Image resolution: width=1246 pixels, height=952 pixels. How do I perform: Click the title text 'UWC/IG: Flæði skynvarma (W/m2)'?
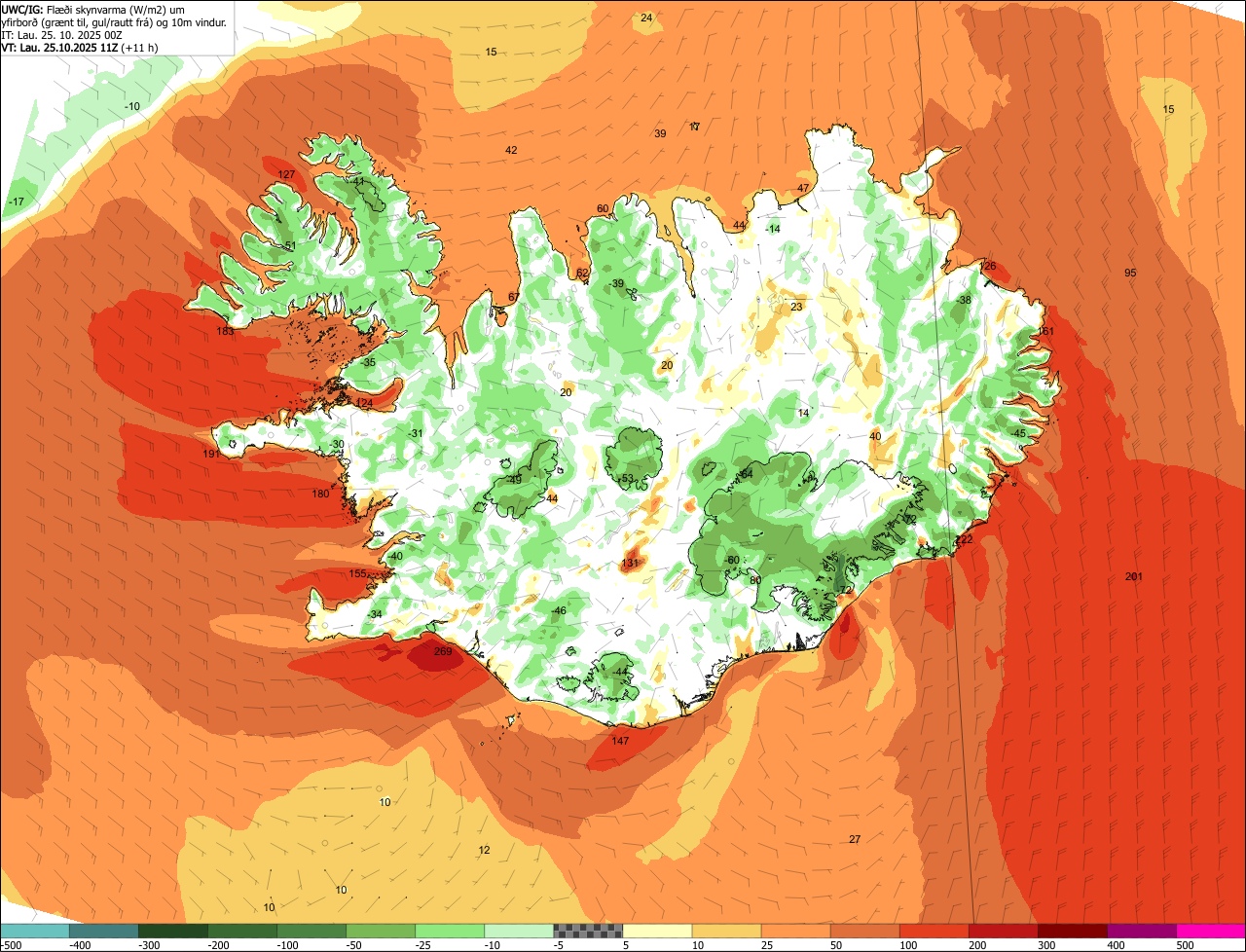pos(92,9)
